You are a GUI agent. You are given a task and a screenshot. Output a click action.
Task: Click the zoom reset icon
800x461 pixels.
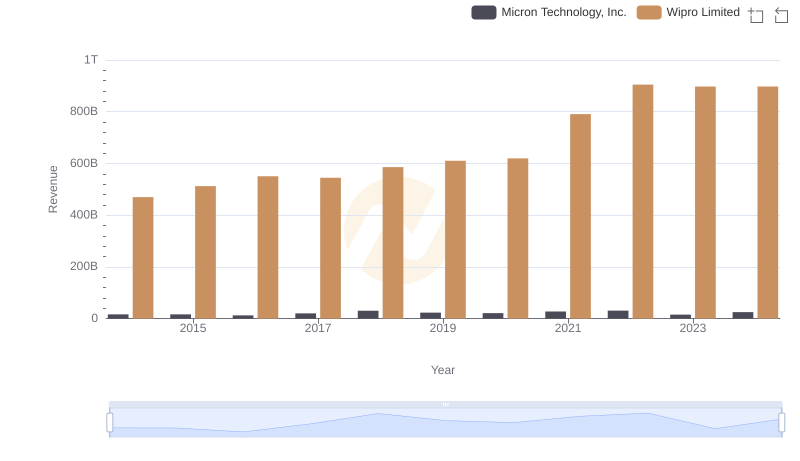(x=781, y=15)
